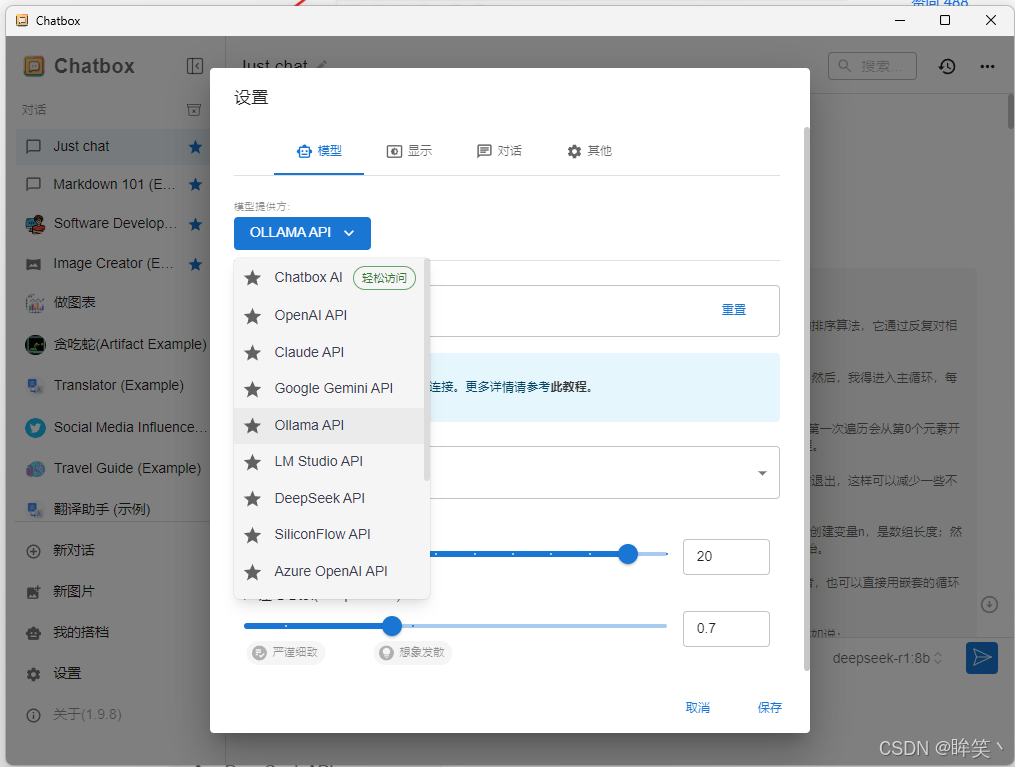
Task: Click the star icon beside DeepSeek API
Action: tap(252, 499)
